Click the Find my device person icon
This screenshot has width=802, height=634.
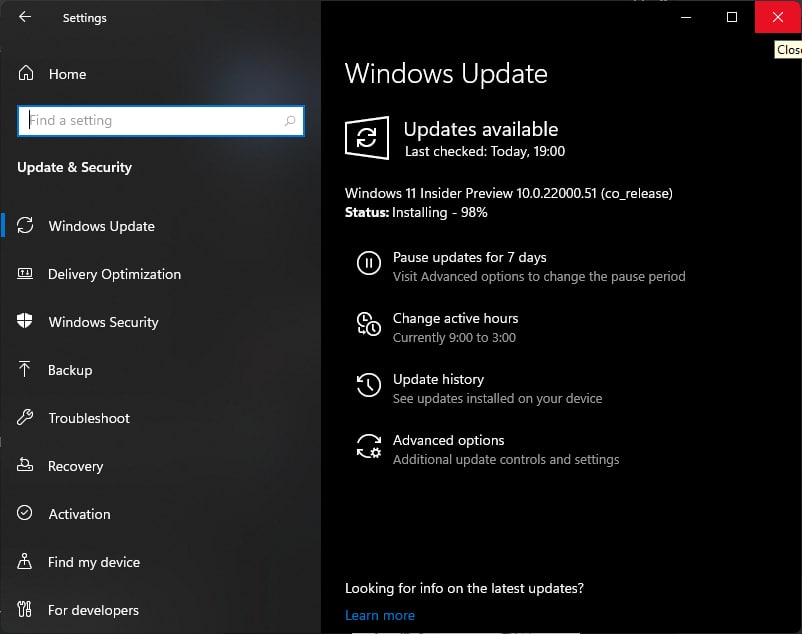(25, 561)
